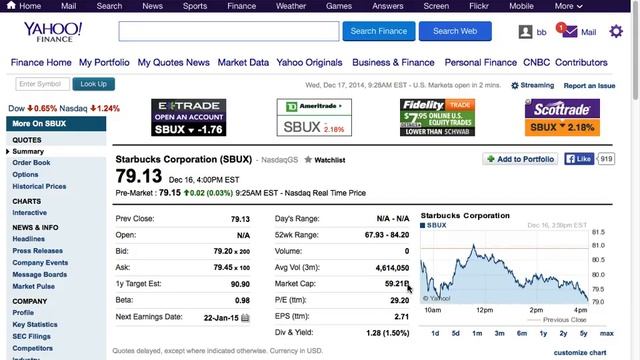The width and height of the screenshot is (640, 360).
Task: Open Options in sidebar
Action: coord(25,175)
